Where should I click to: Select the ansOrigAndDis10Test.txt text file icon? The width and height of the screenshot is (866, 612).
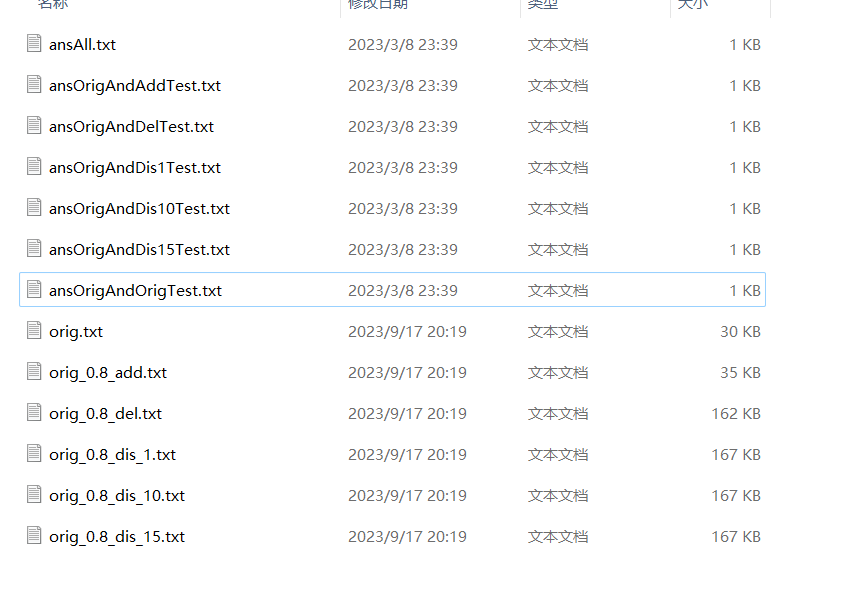34,207
